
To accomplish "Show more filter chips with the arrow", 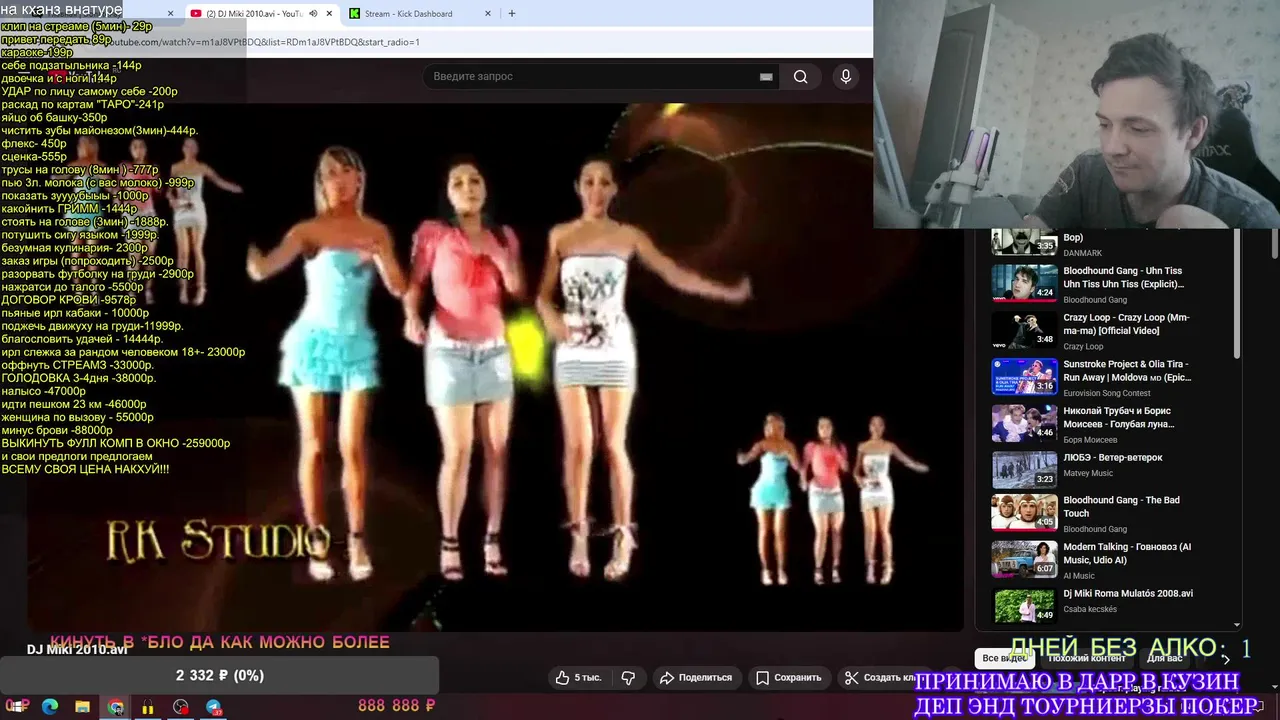I will 1226,659.
